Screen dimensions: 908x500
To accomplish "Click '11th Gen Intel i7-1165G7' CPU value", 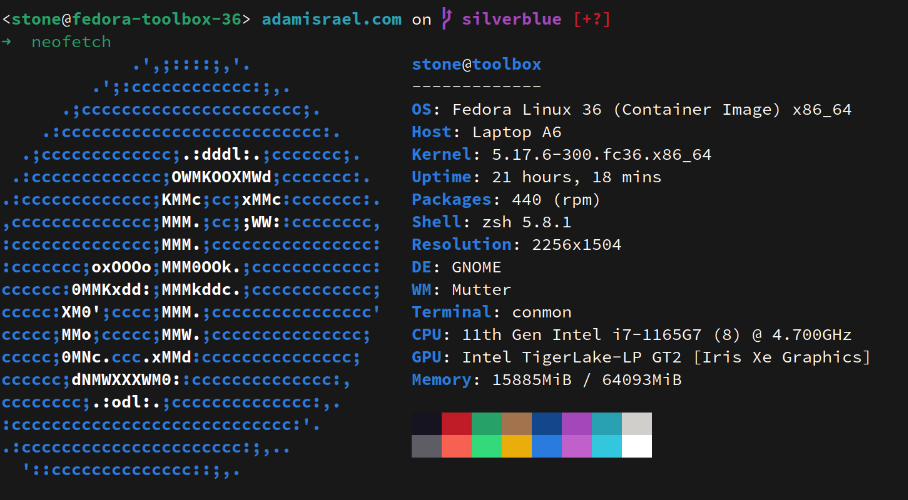I will click(581, 335).
